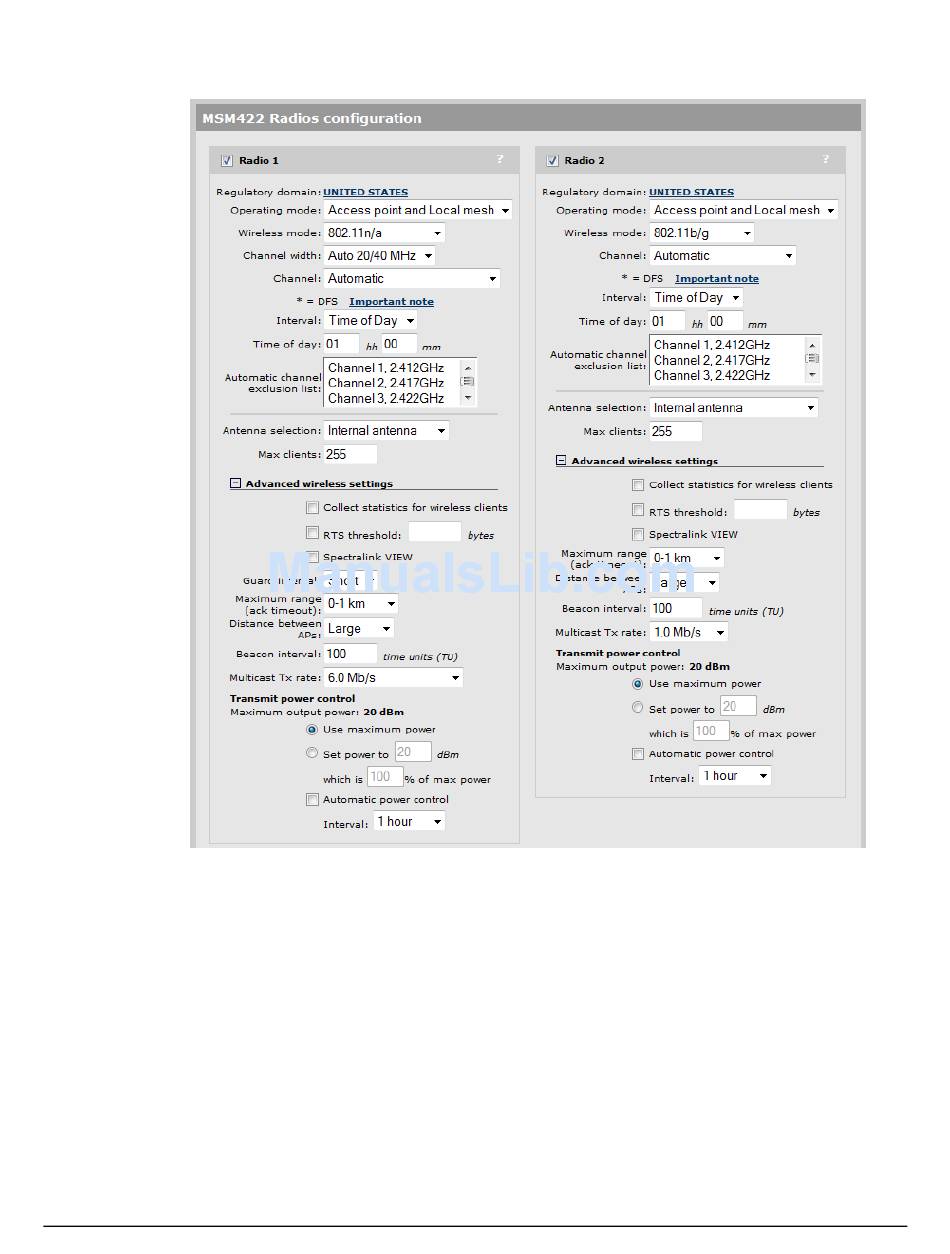Click Radio 2 percent of max power field
950x1254 pixels.
(x=711, y=731)
